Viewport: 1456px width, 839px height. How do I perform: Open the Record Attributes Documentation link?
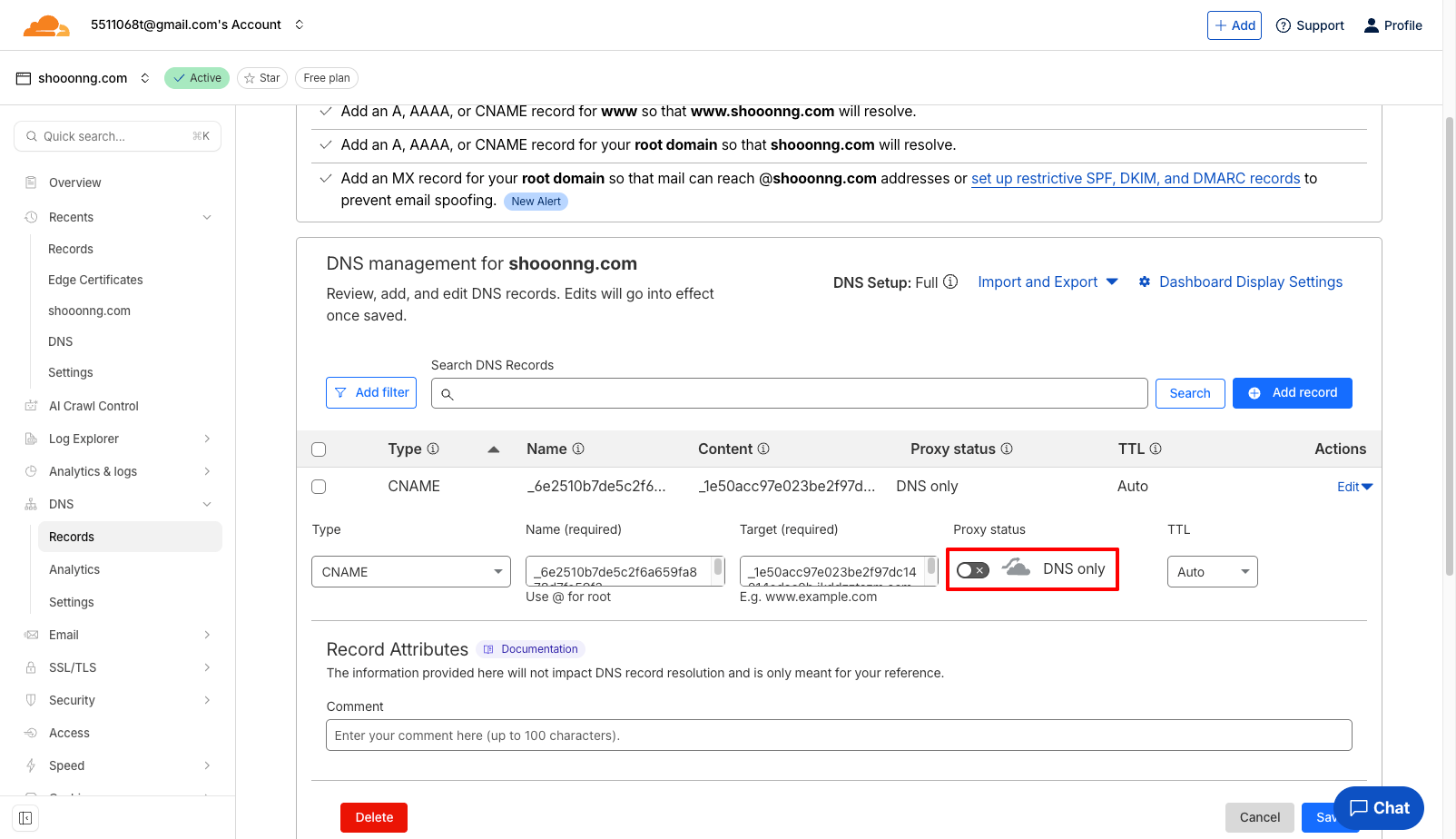[x=531, y=649]
